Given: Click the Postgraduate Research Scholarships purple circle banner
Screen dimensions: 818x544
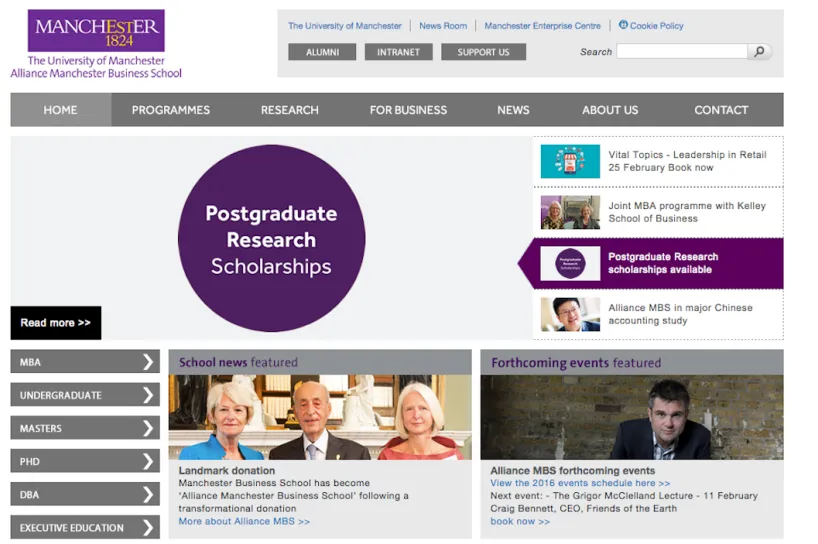Looking at the screenshot, I should pyautogui.click(x=271, y=238).
